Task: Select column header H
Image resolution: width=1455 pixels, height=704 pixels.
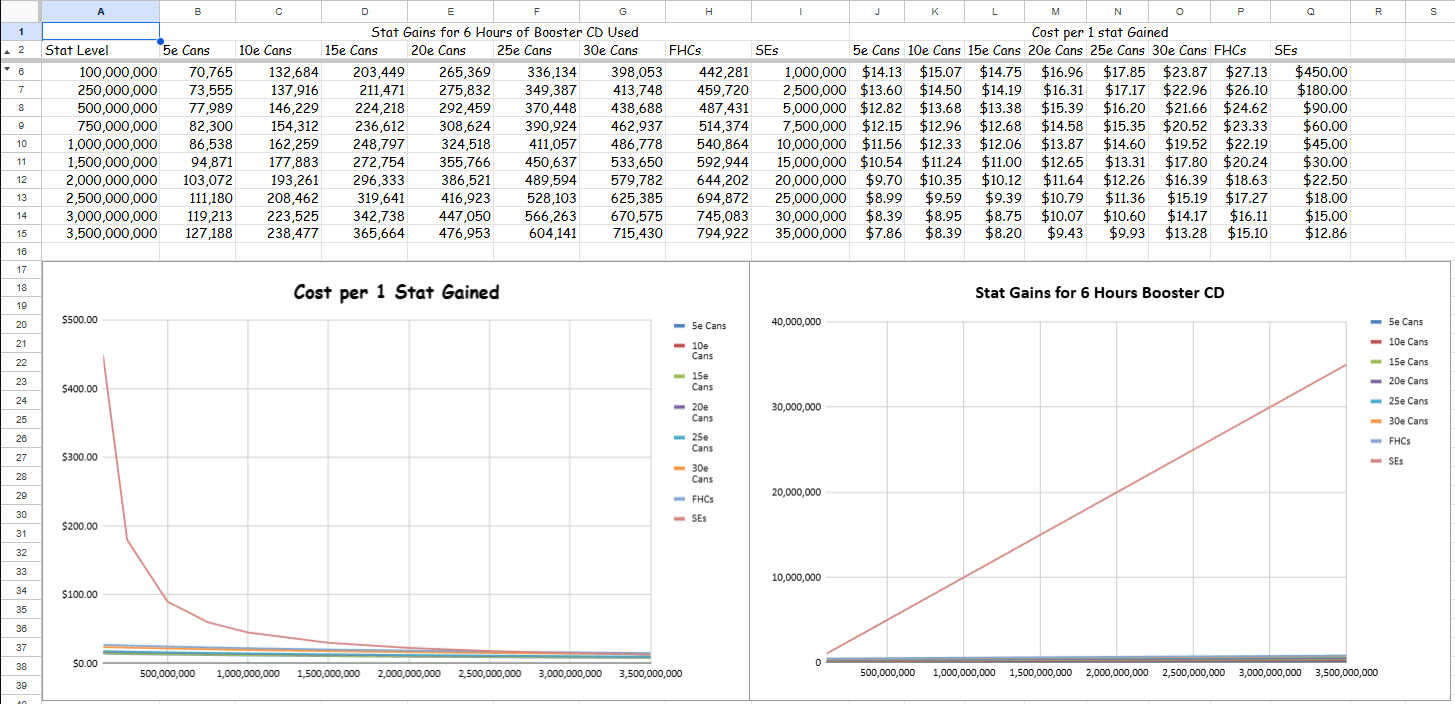Action: coord(708,11)
